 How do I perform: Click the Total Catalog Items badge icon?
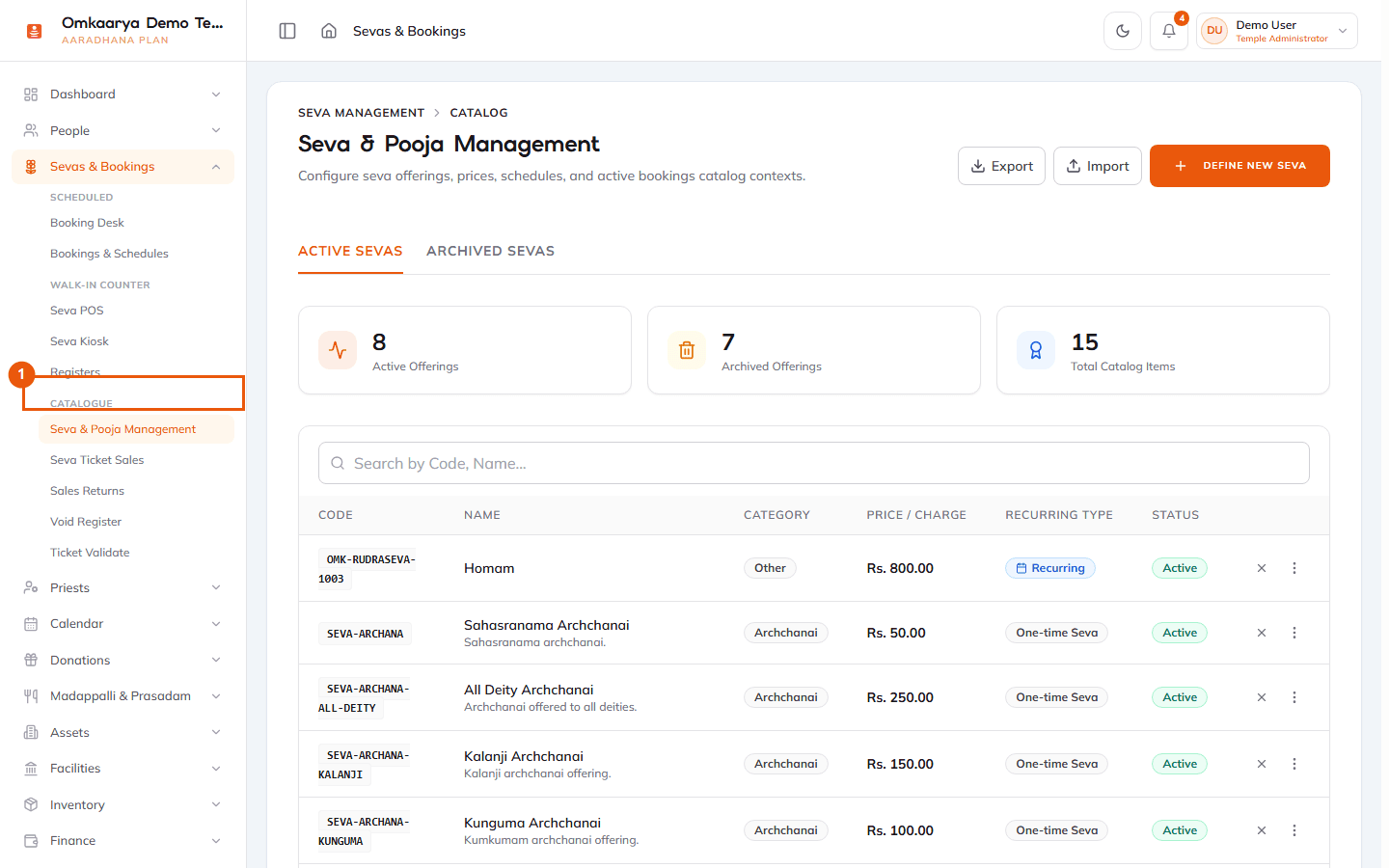pos(1036,350)
